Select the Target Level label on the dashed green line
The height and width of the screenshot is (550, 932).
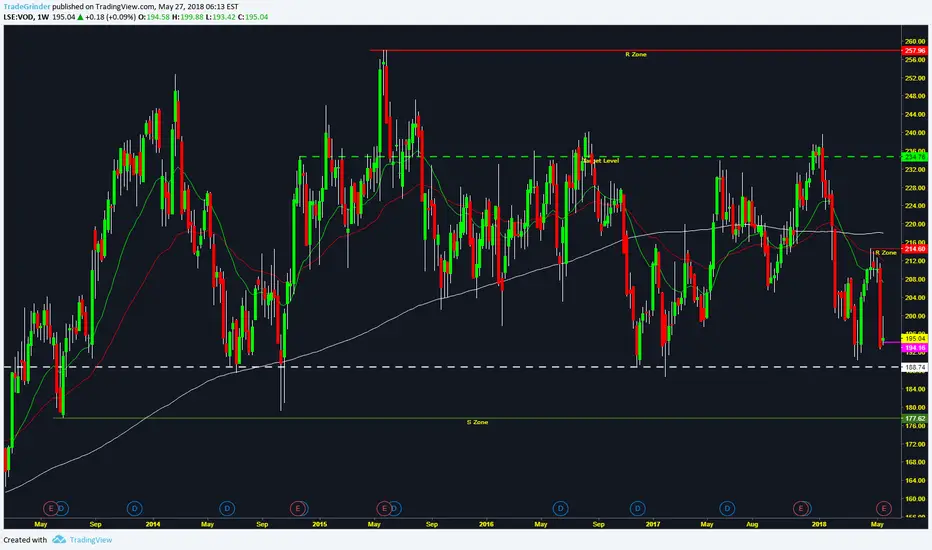(600, 161)
